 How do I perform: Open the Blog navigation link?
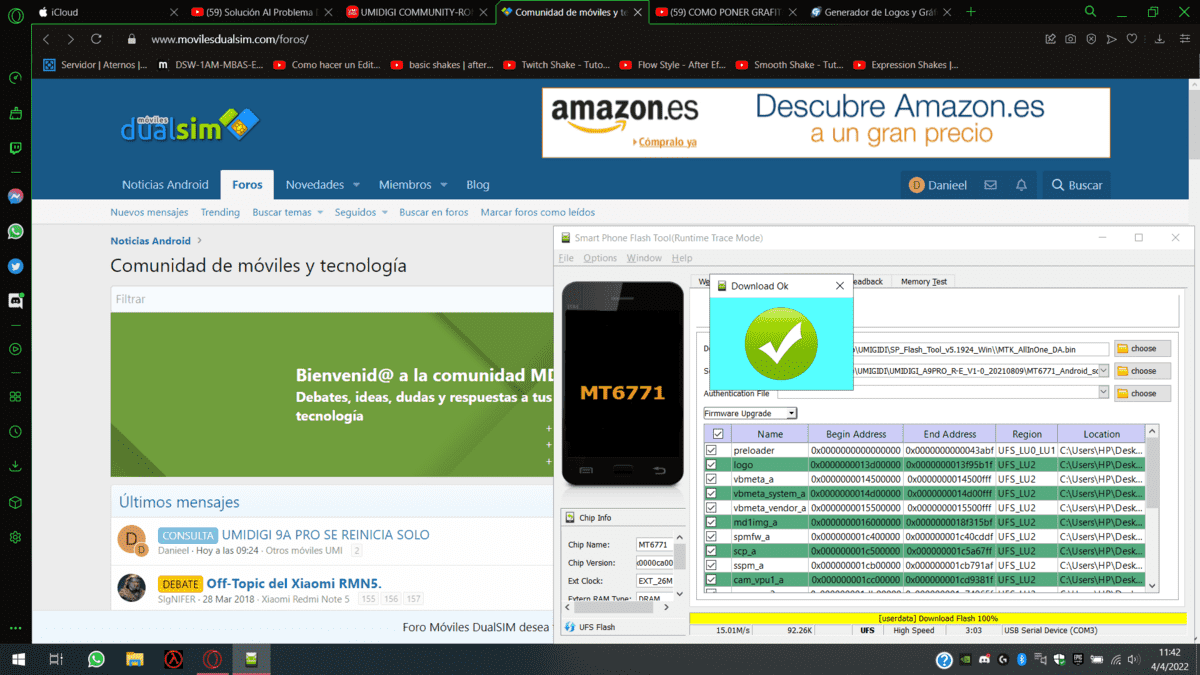[x=478, y=185]
